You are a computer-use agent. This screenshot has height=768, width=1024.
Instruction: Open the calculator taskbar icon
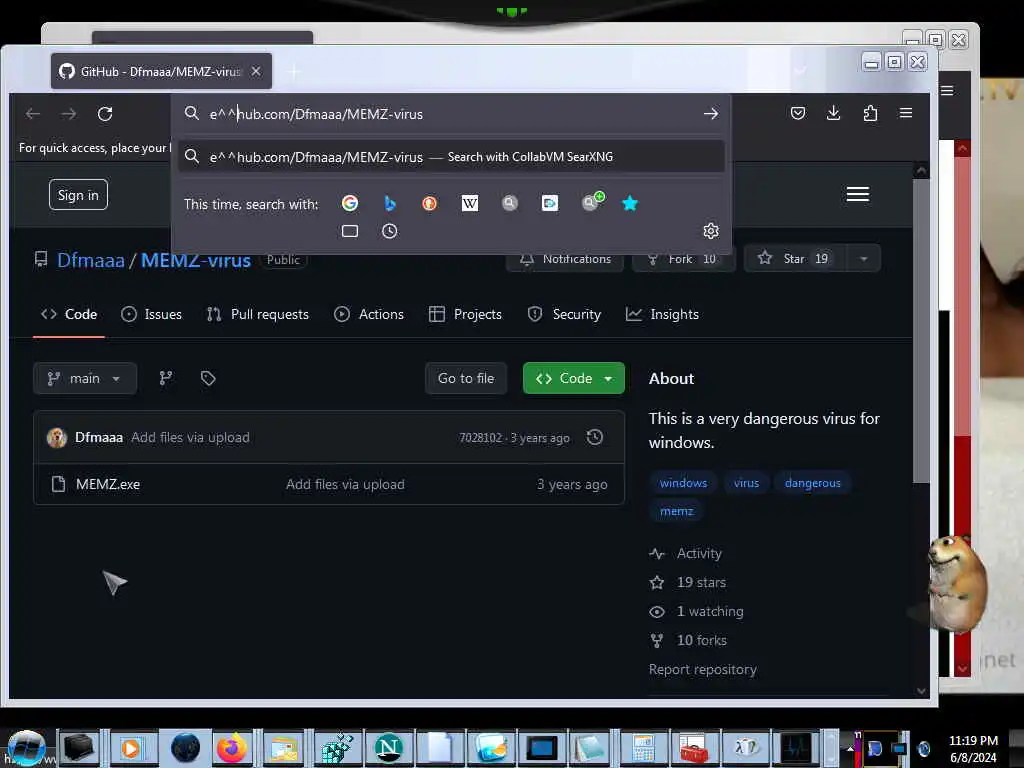pyautogui.click(x=643, y=748)
